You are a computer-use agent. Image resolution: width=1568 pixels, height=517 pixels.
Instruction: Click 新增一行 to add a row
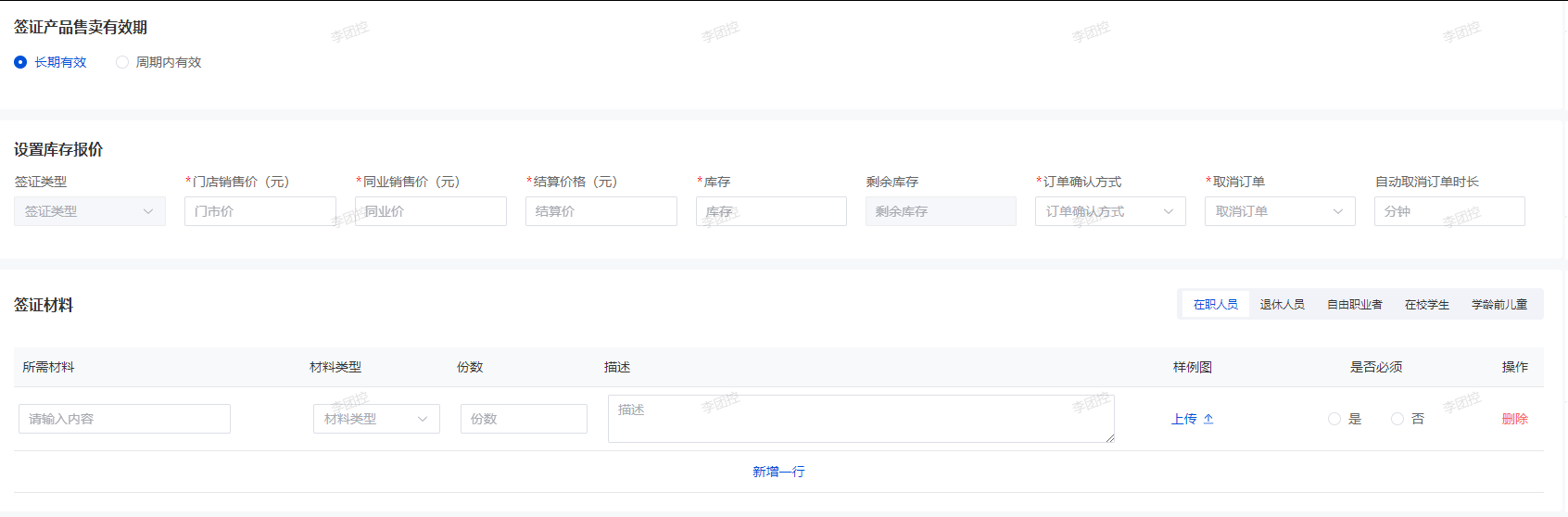point(778,472)
